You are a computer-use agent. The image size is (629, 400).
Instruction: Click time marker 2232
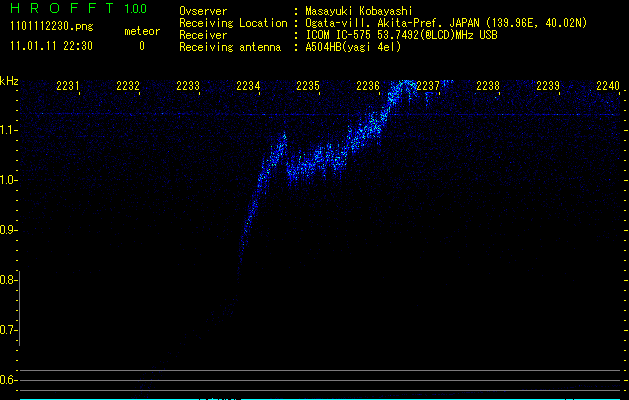[128, 86]
